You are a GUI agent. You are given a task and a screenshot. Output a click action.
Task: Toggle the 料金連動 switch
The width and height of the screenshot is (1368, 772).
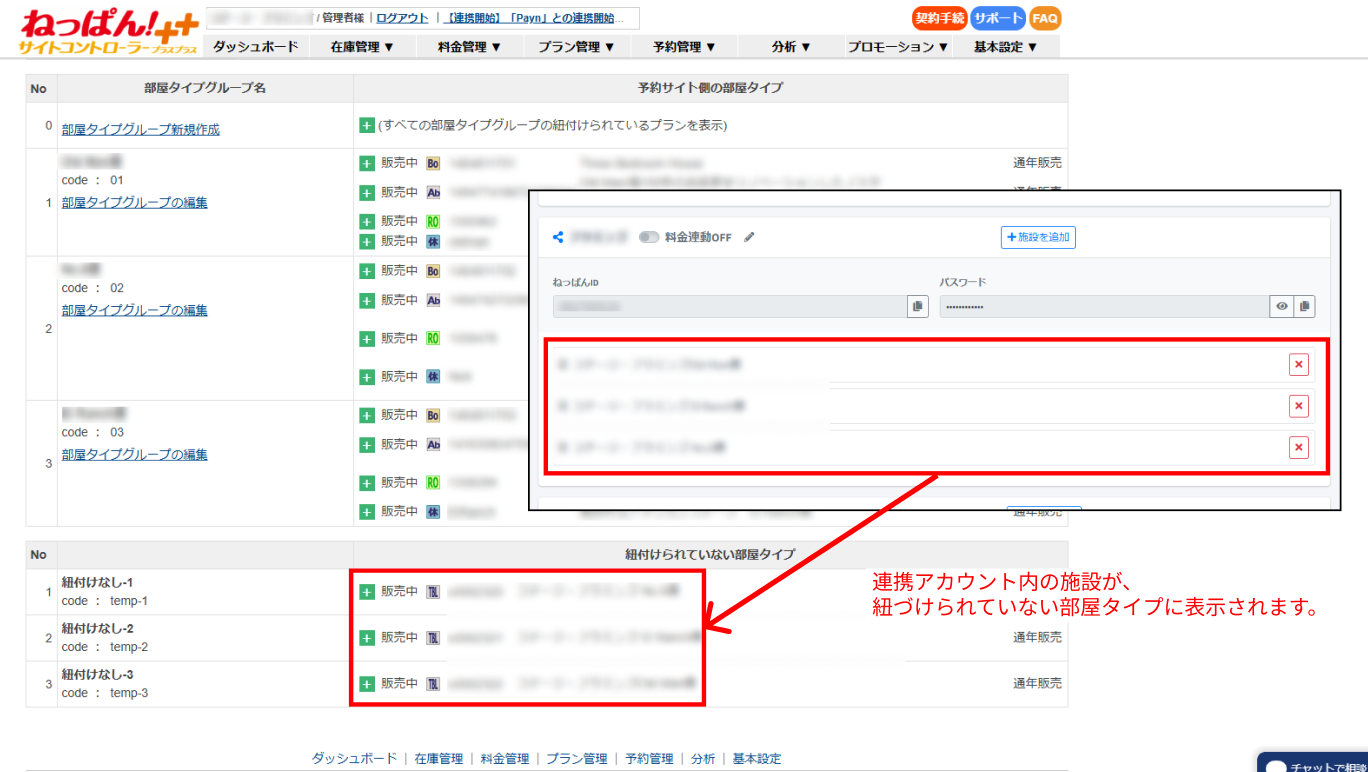click(x=650, y=238)
